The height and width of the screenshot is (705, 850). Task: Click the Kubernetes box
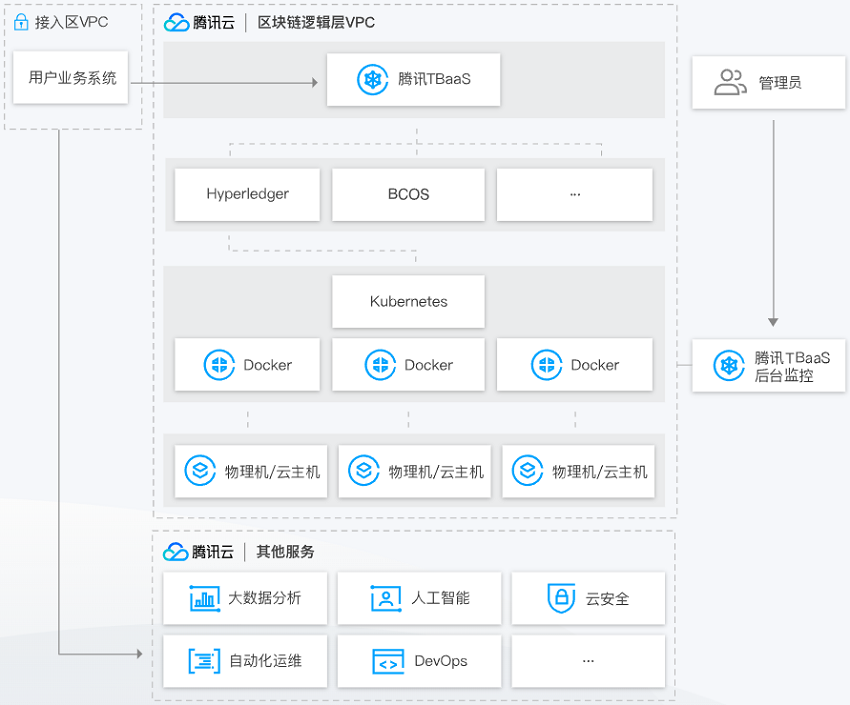coord(408,301)
